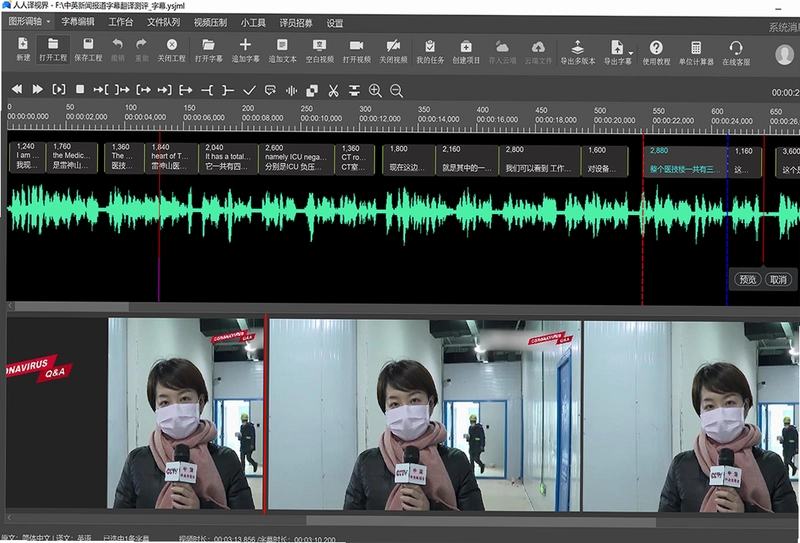Open a video with 打开视频
800x543 pixels.
(x=357, y=51)
